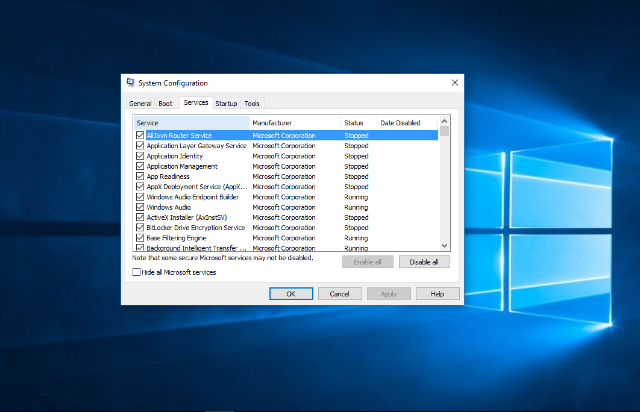Click Stopped status of BitLocker Drive Encryption
The width and height of the screenshot is (640, 412).
click(356, 227)
